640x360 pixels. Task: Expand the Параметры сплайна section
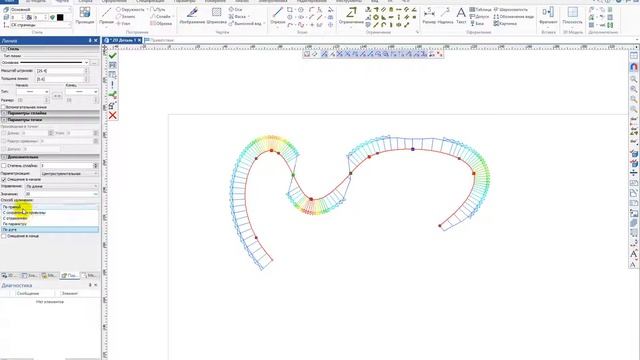(x=50, y=113)
